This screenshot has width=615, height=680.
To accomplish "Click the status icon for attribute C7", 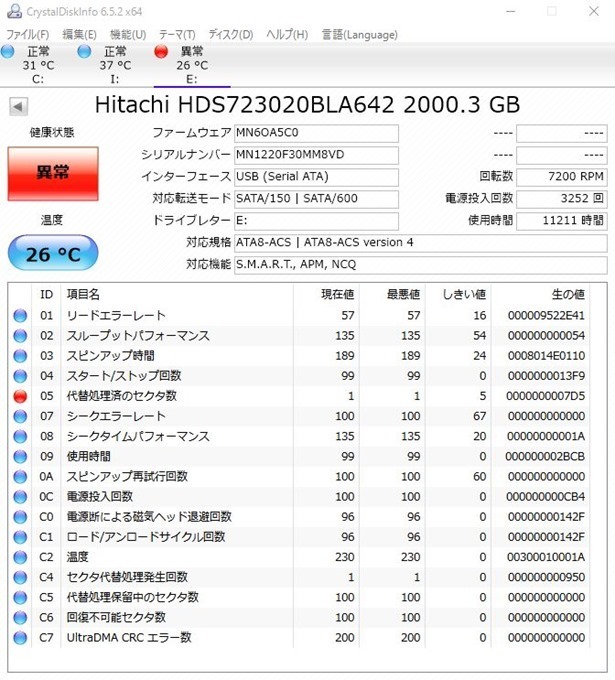I will coord(20,638).
